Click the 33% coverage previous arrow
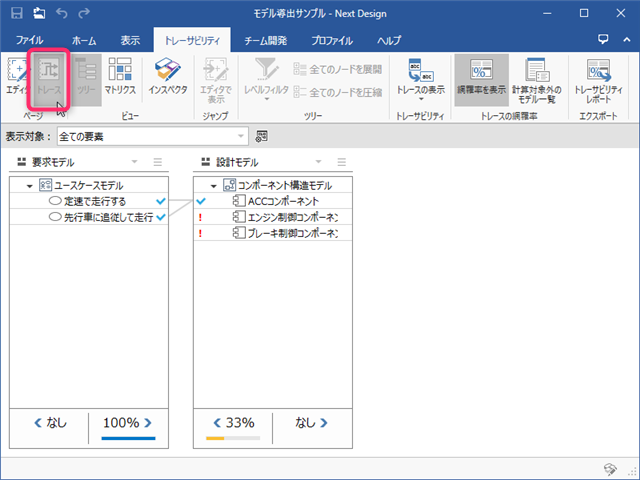 214,423
